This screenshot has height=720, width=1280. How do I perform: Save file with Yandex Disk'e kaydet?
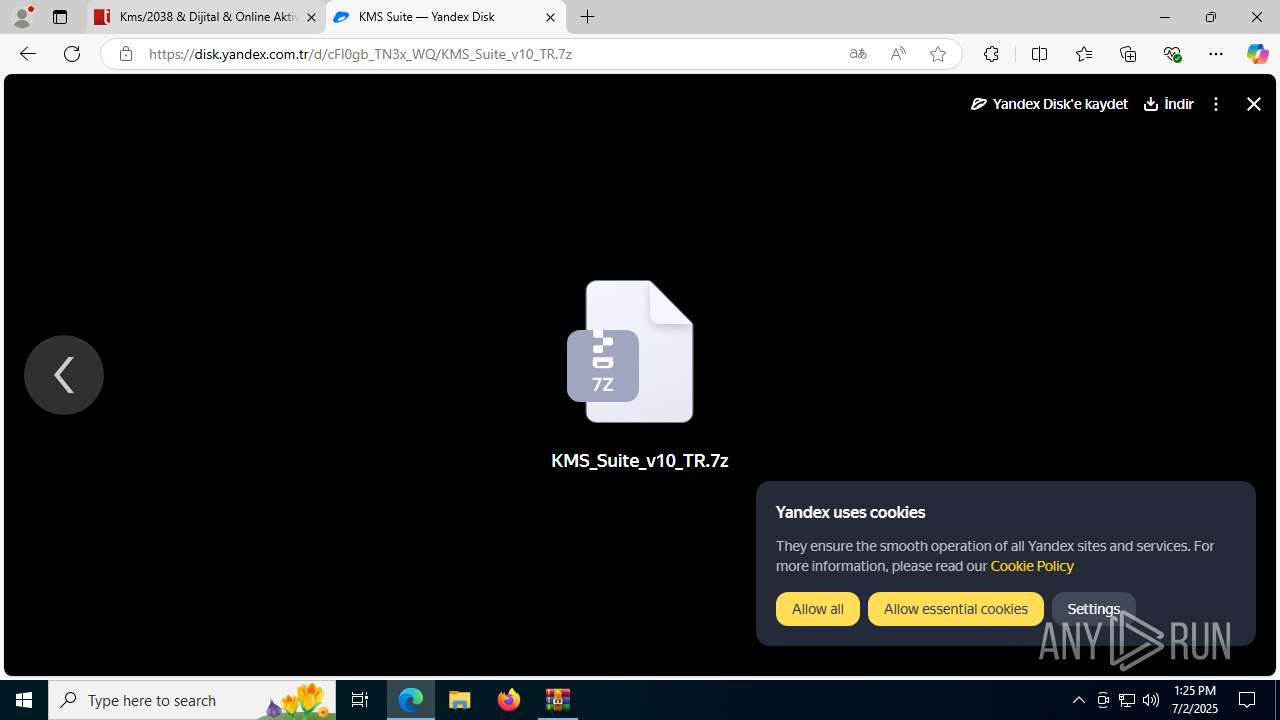pyautogui.click(x=1049, y=104)
